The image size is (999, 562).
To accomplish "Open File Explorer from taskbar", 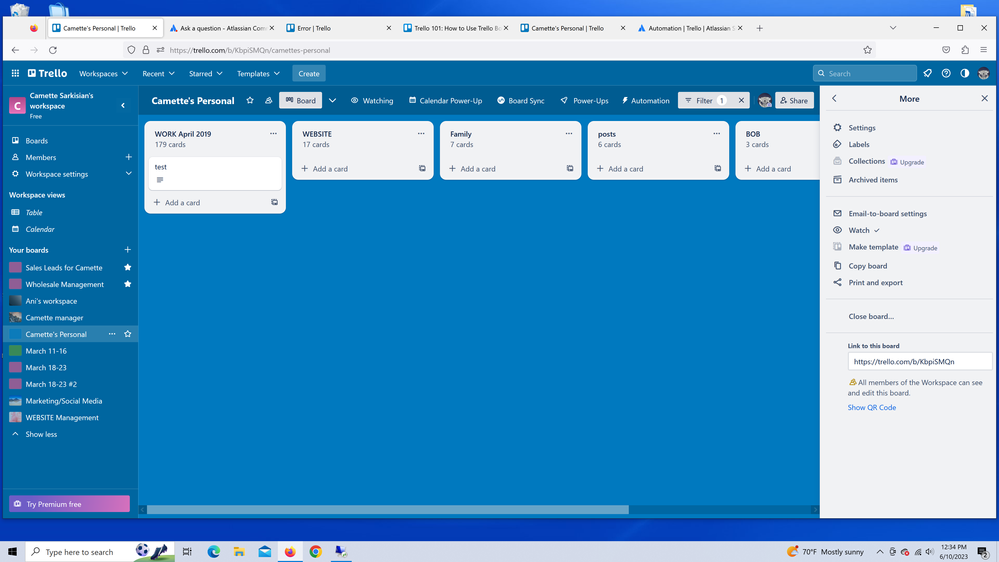I will pos(239,552).
